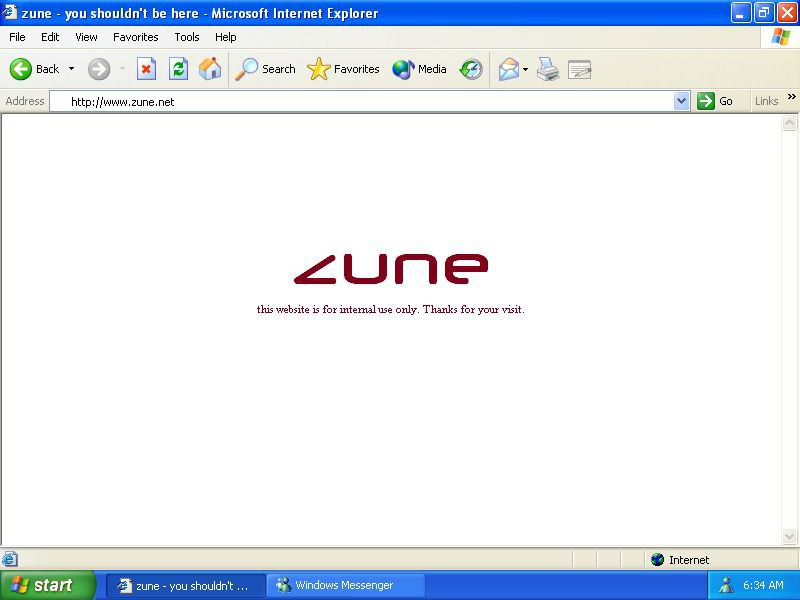Click the Internet zone globe in status bar

click(x=658, y=560)
